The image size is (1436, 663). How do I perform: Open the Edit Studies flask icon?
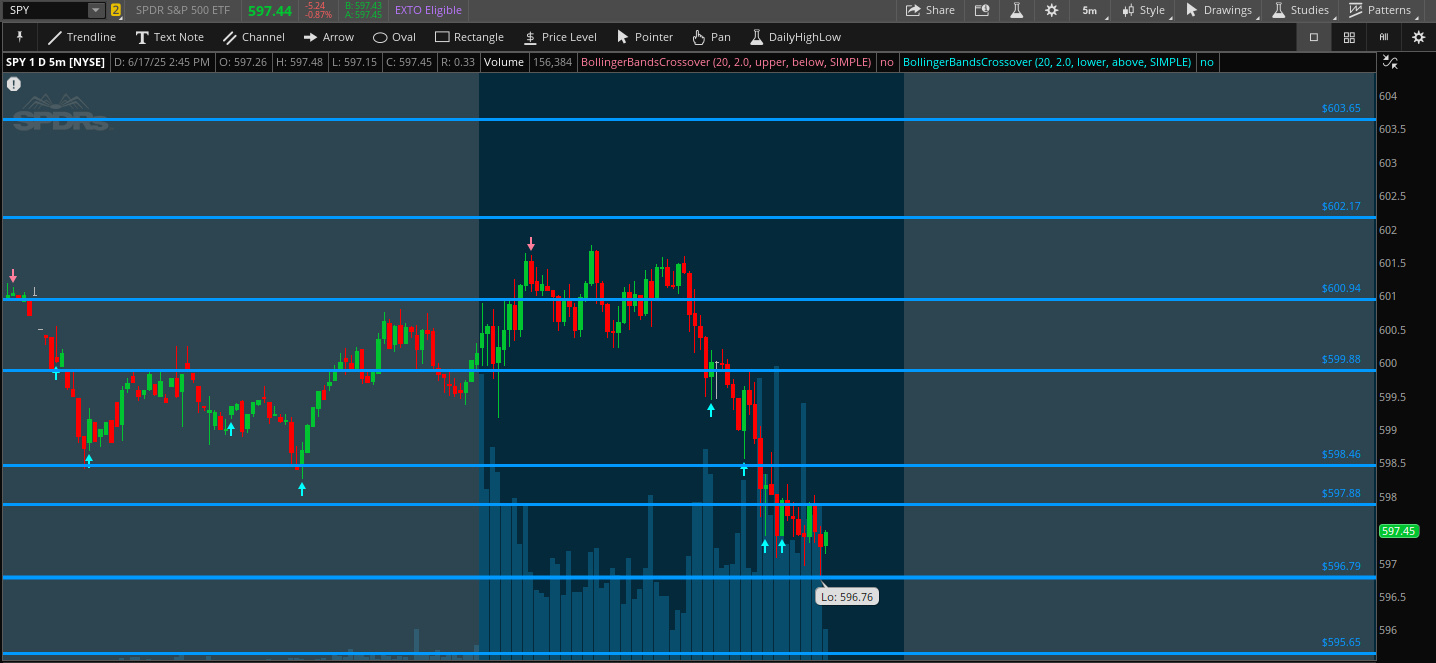coord(1017,10)
